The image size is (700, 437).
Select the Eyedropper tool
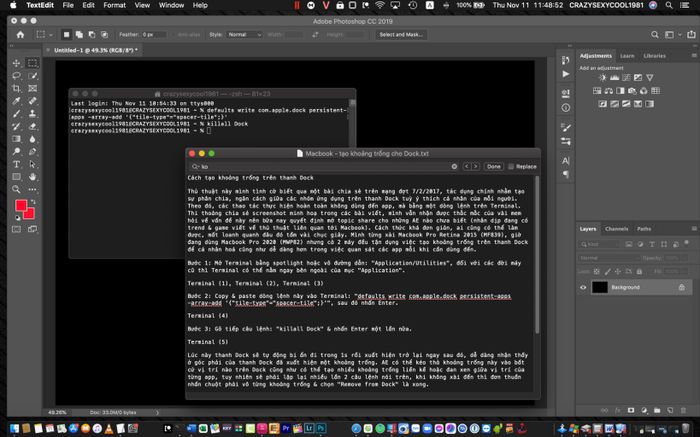click(17, 101)
